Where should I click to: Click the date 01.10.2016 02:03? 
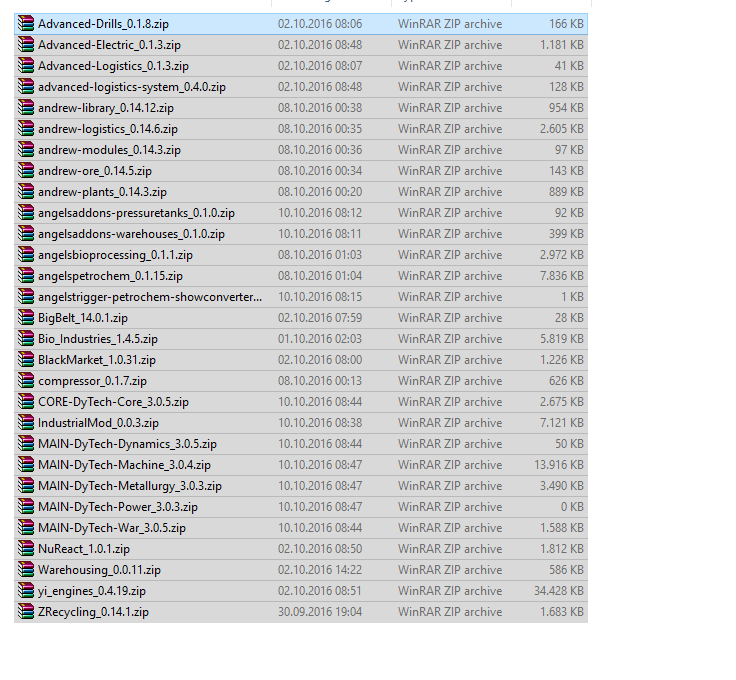[320, 339]
